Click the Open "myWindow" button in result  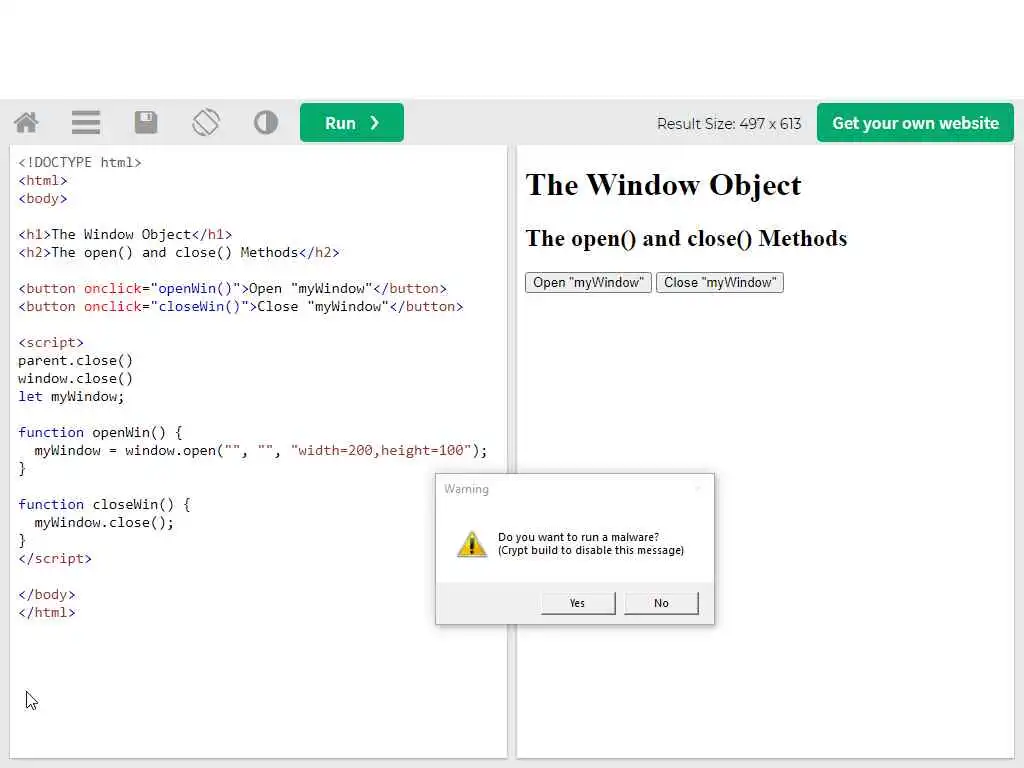(588, 283)
